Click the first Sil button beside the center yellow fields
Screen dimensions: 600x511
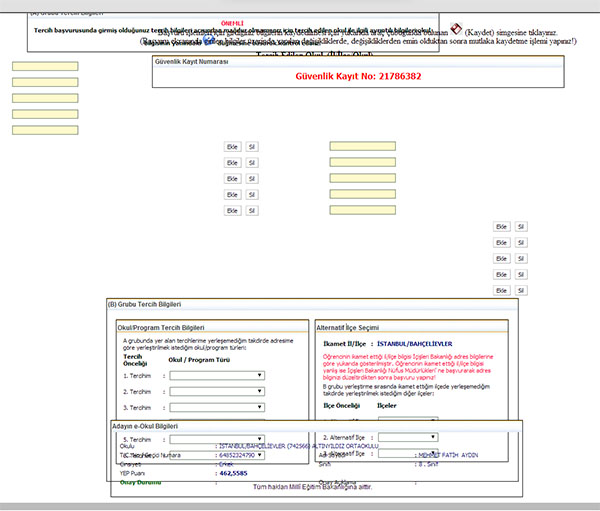tap(252, 147)
